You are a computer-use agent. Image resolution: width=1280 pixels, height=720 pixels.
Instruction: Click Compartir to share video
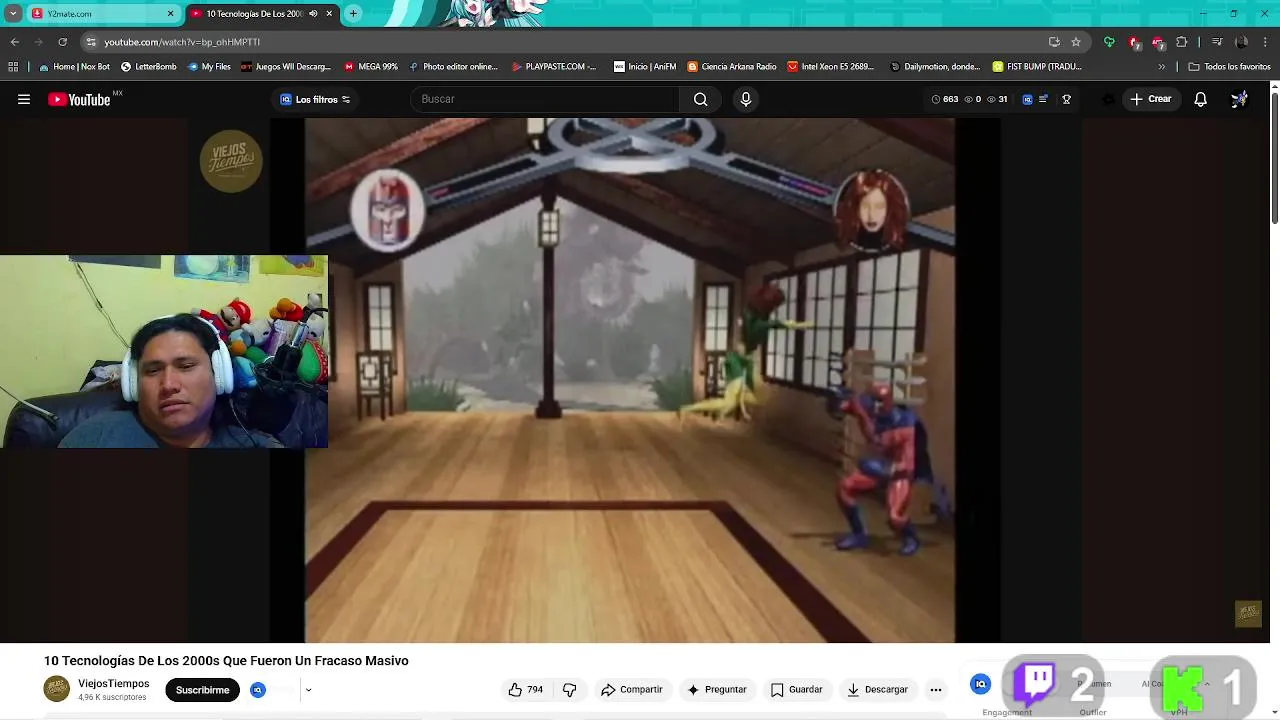tap(631, 689)
